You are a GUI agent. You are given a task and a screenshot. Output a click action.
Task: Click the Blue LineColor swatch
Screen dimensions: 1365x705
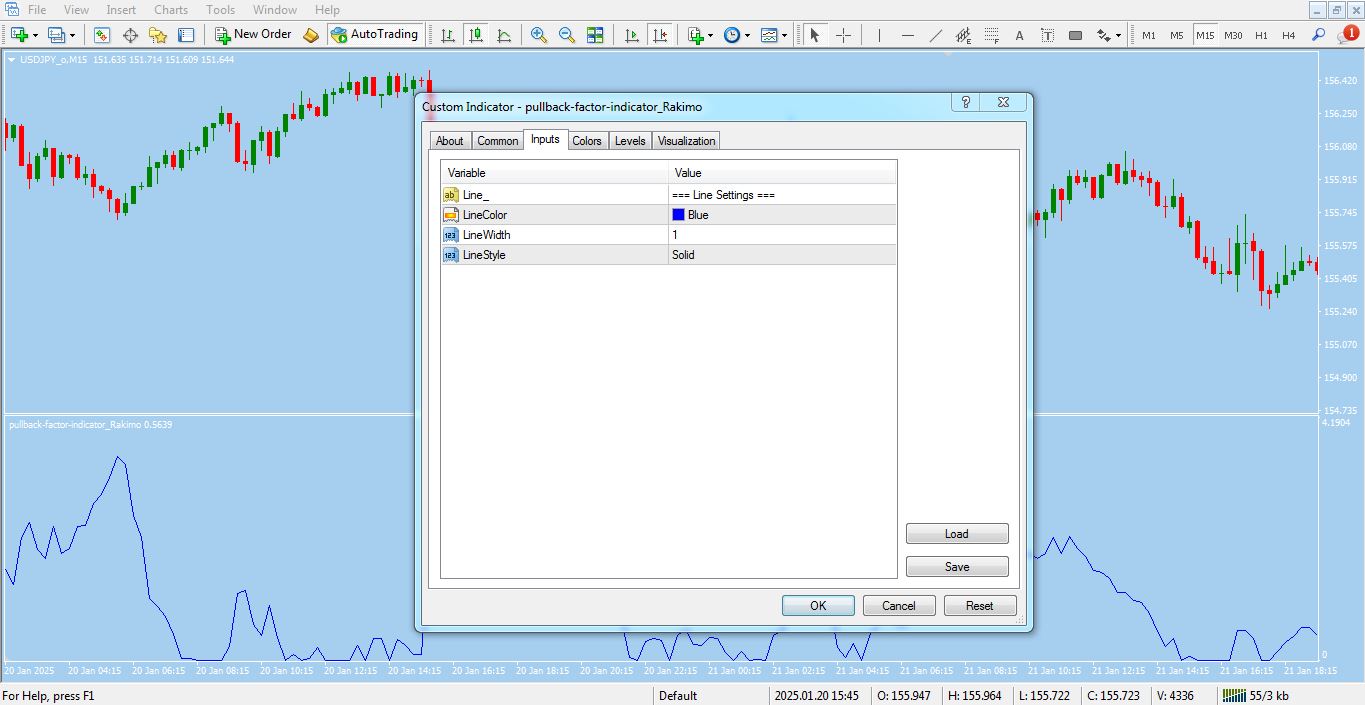[x=679, y=215]
